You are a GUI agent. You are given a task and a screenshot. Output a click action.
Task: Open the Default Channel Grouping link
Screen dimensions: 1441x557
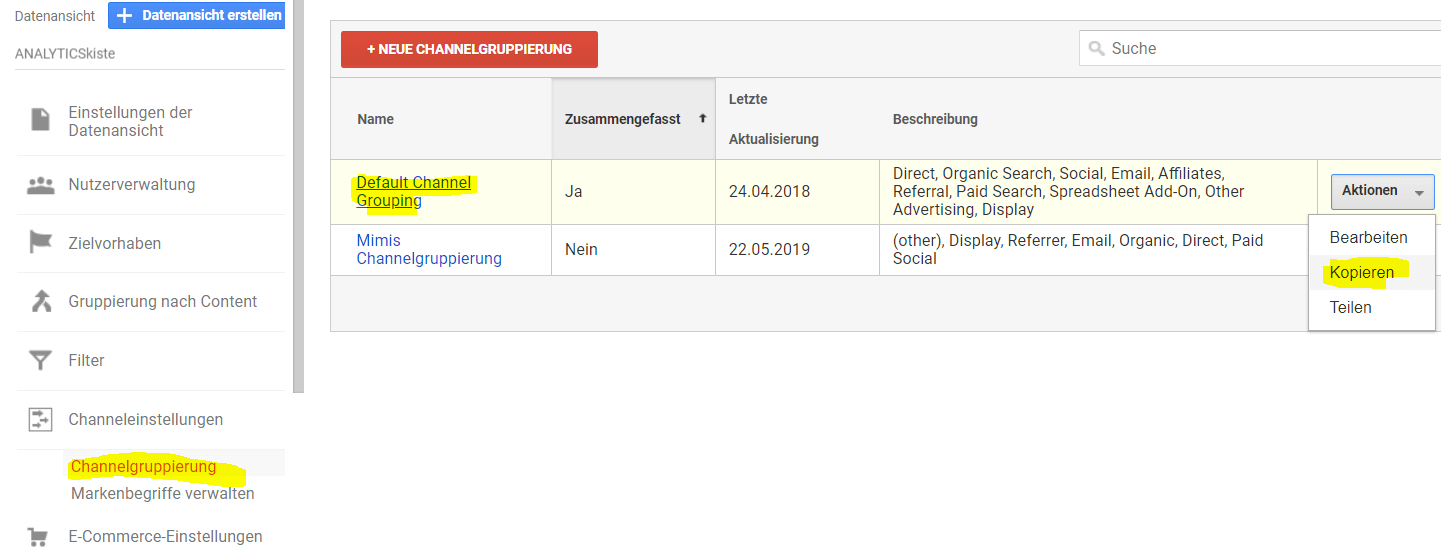[413, 191]
